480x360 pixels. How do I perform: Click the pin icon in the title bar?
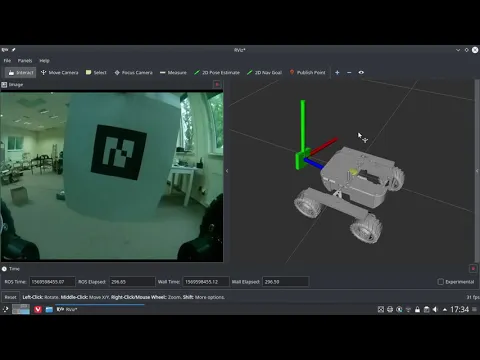pos(14,50)
